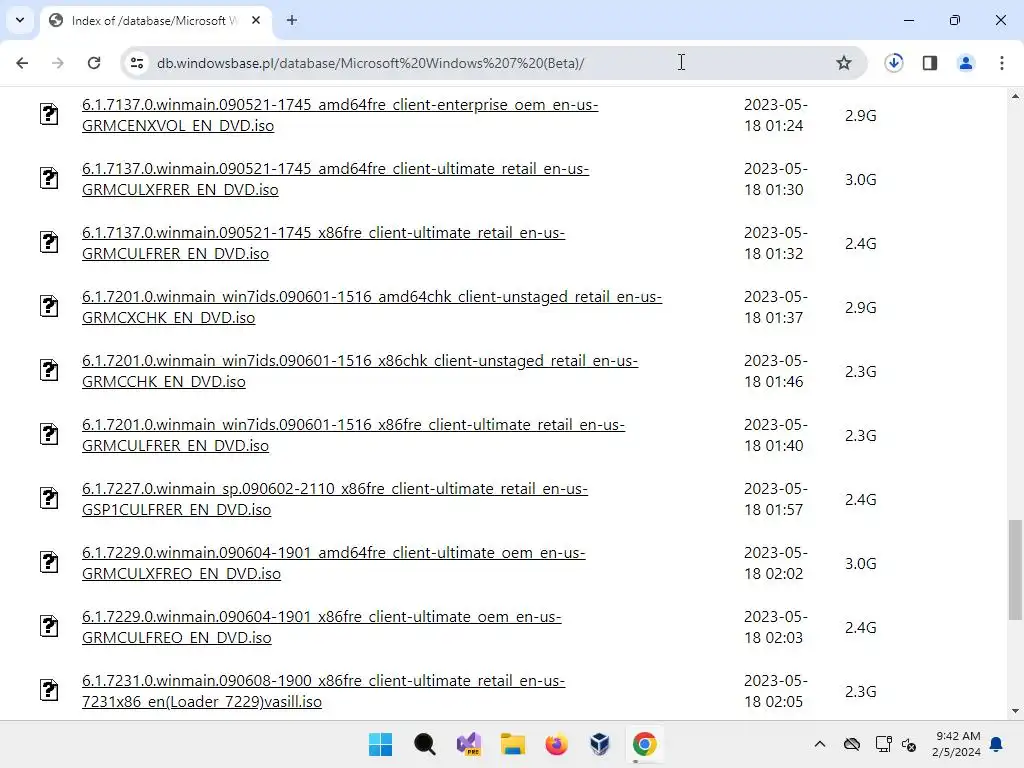Click scrollbar down arrow

pyautogui.click(x=1015, y=711)
